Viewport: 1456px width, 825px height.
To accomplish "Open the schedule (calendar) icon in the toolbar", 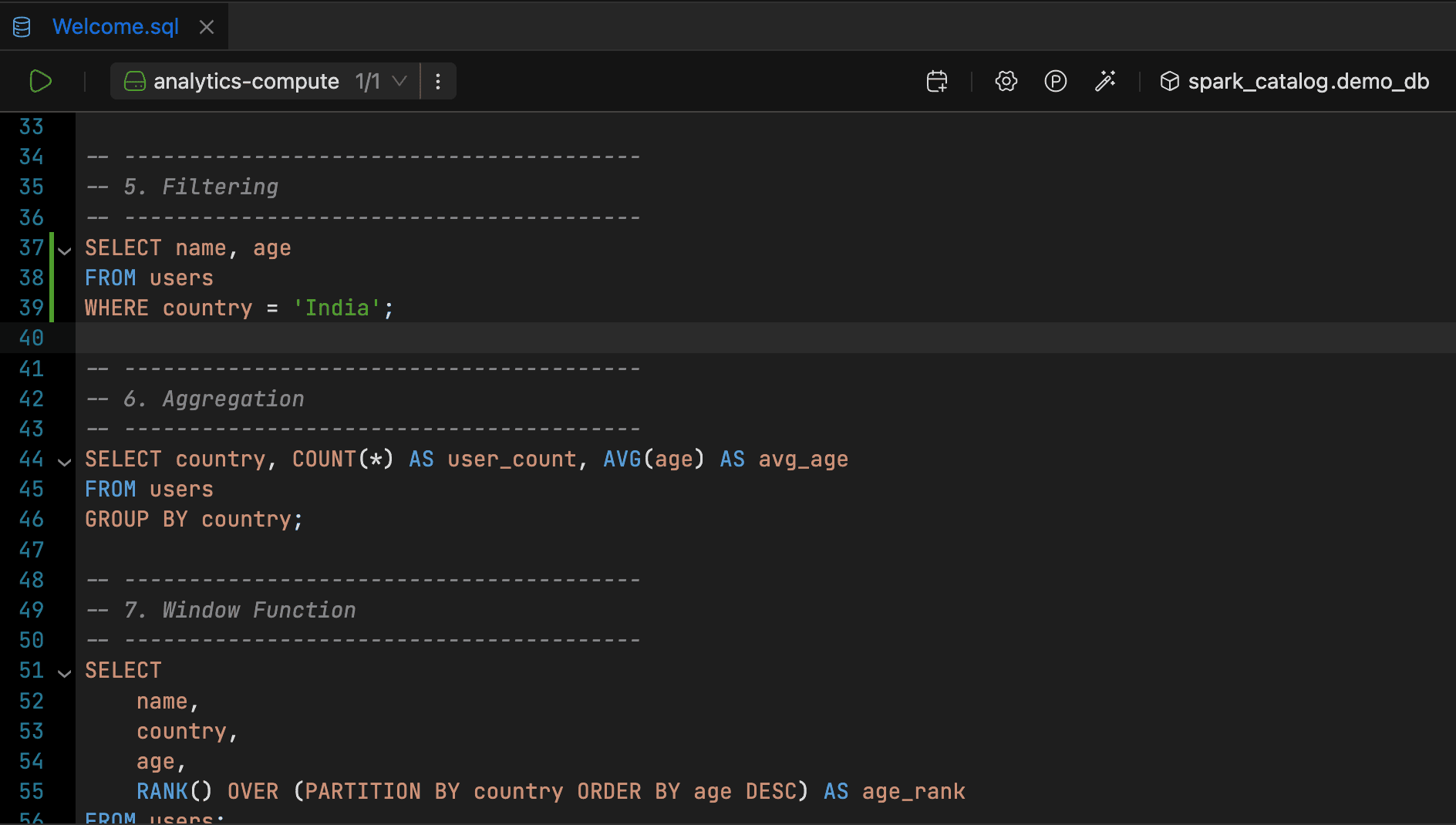I will (935, 81).
